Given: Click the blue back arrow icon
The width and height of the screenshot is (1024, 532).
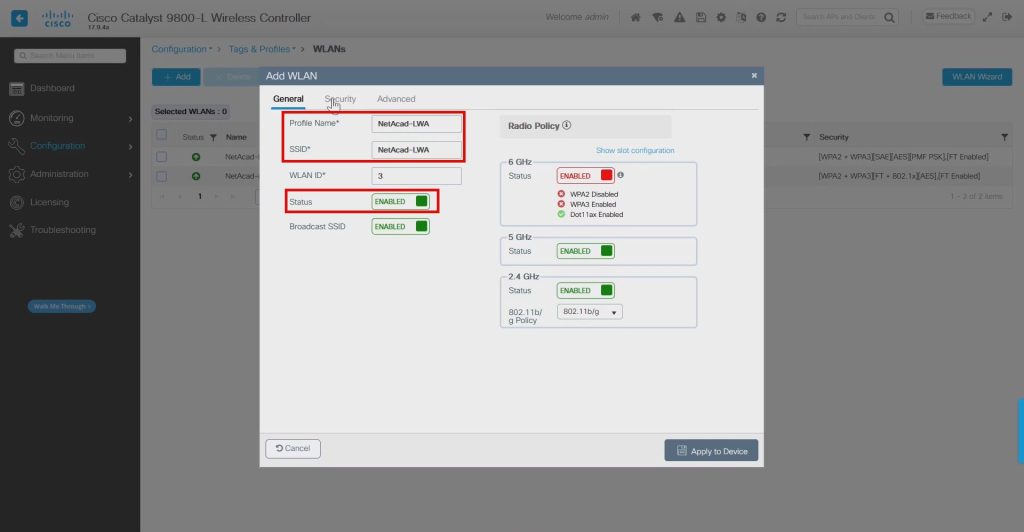Looking at the screenshot, I should (x=20, y=18).
